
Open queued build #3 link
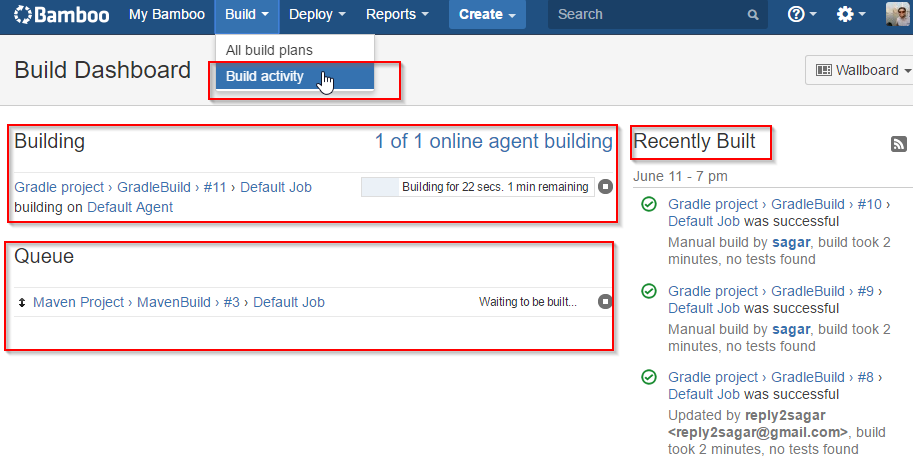tap(232, 302)
